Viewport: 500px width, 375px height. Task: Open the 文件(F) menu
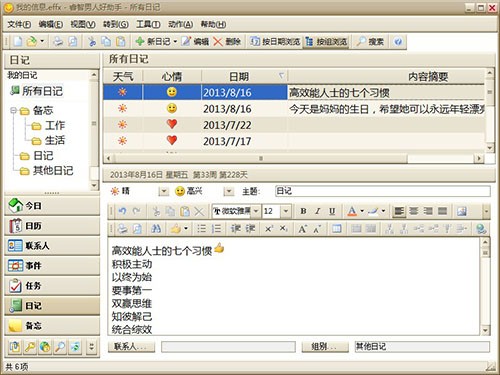tap(19, 24)
